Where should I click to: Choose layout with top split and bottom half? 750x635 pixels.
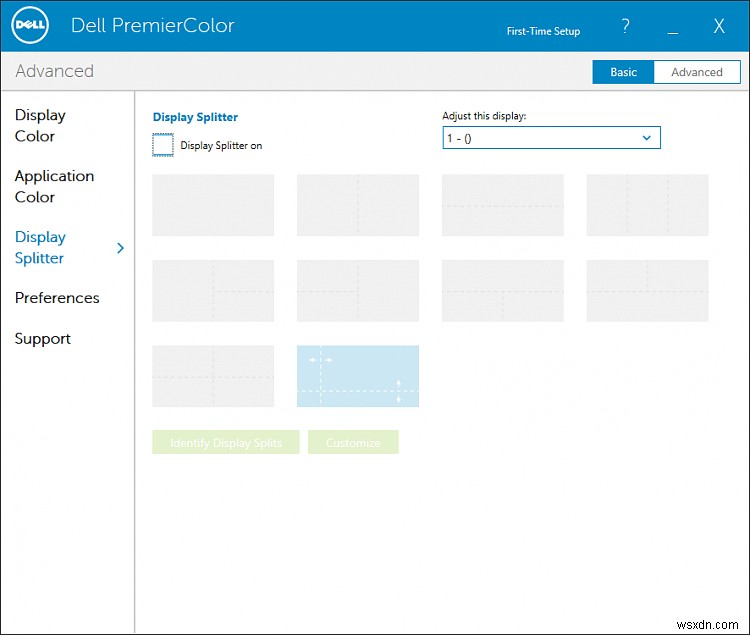pyautogui.click(x=648, y=291)
